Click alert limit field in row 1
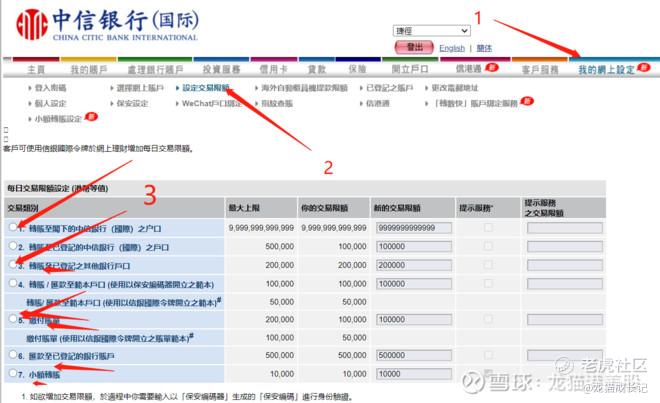Image resolution: width=660 pixels, height=403 pixels. pos(564,228)
